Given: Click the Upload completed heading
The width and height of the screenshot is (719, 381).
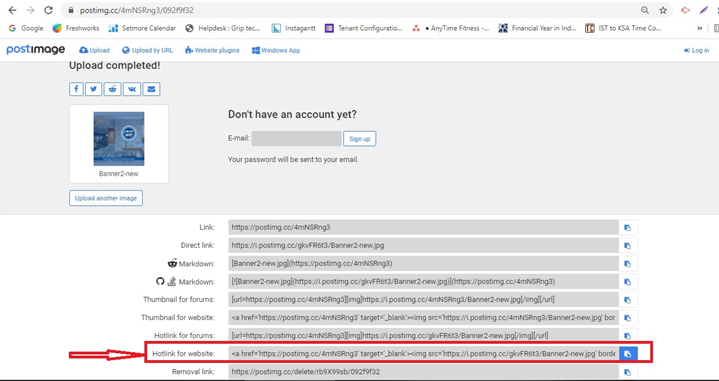Looking at the screenshot, I should (x=115, y=66).
